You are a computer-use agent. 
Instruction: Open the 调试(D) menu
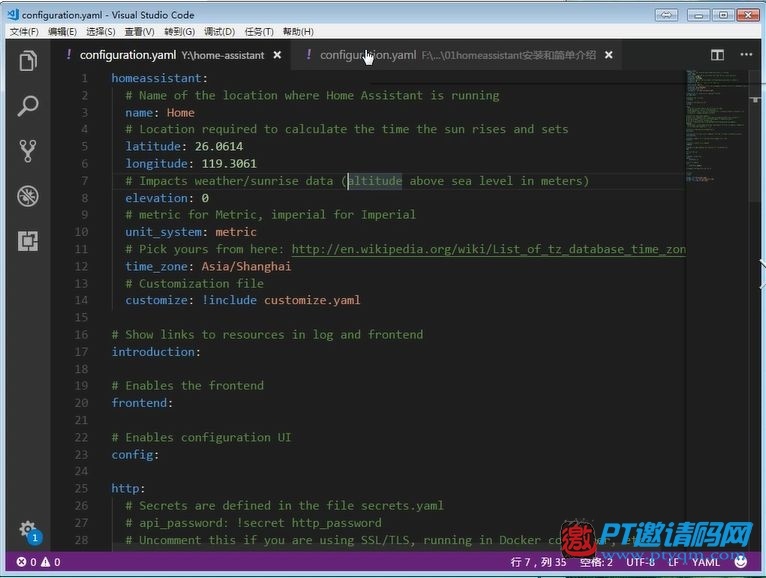click(219, 32)
